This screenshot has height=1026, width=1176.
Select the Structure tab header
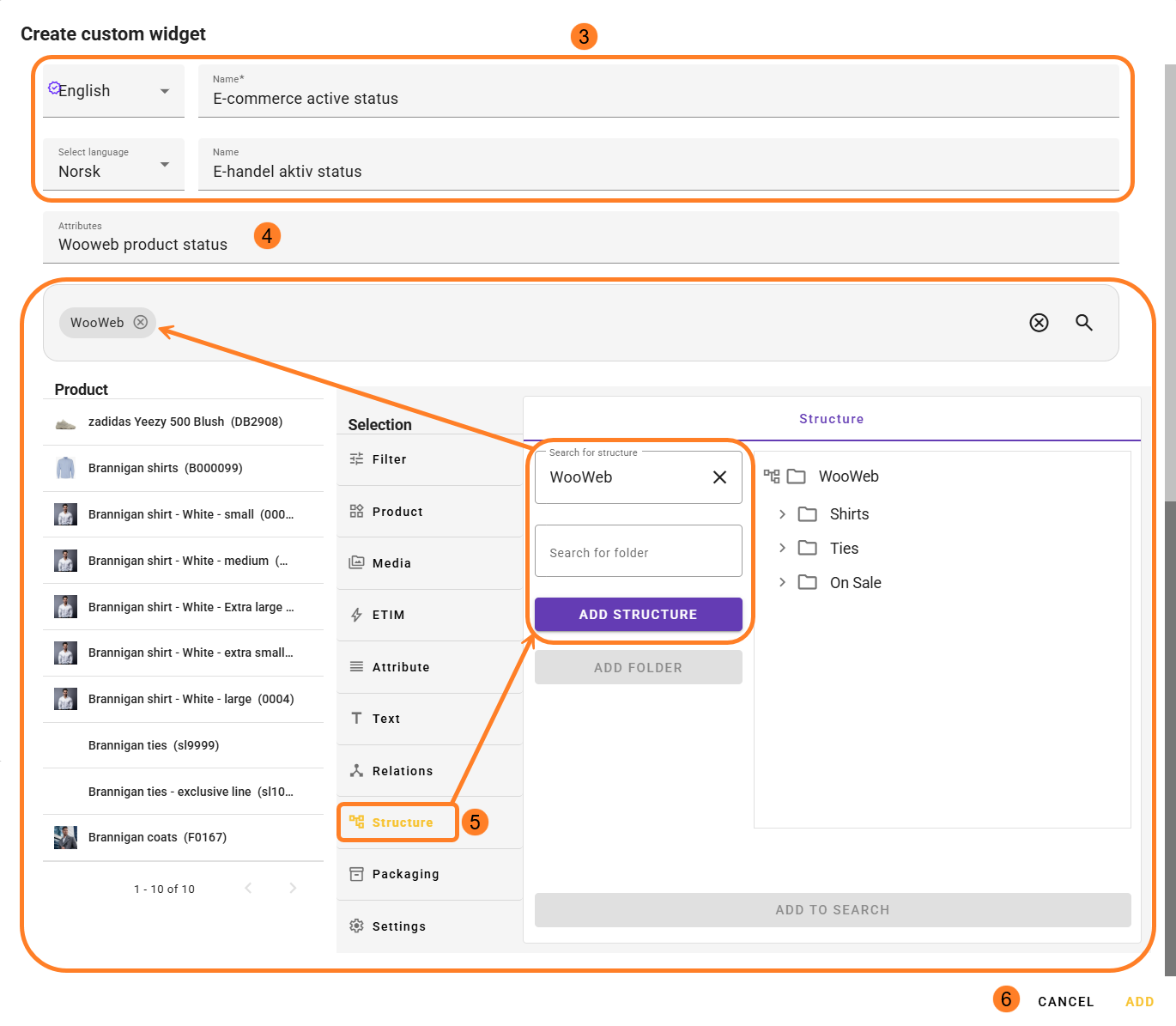tap(831, 419)
